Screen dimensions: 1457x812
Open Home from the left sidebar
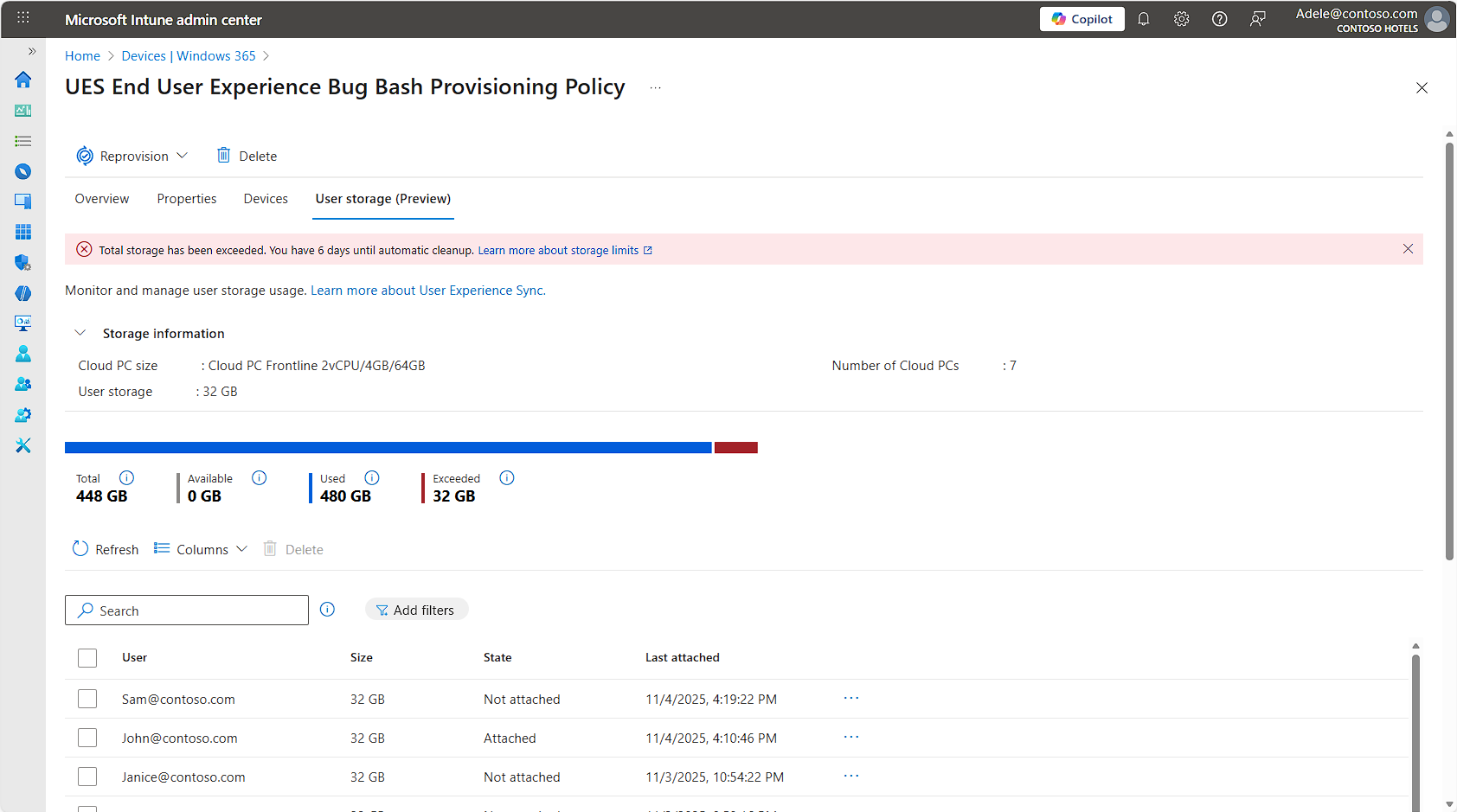tap(22, 80)
